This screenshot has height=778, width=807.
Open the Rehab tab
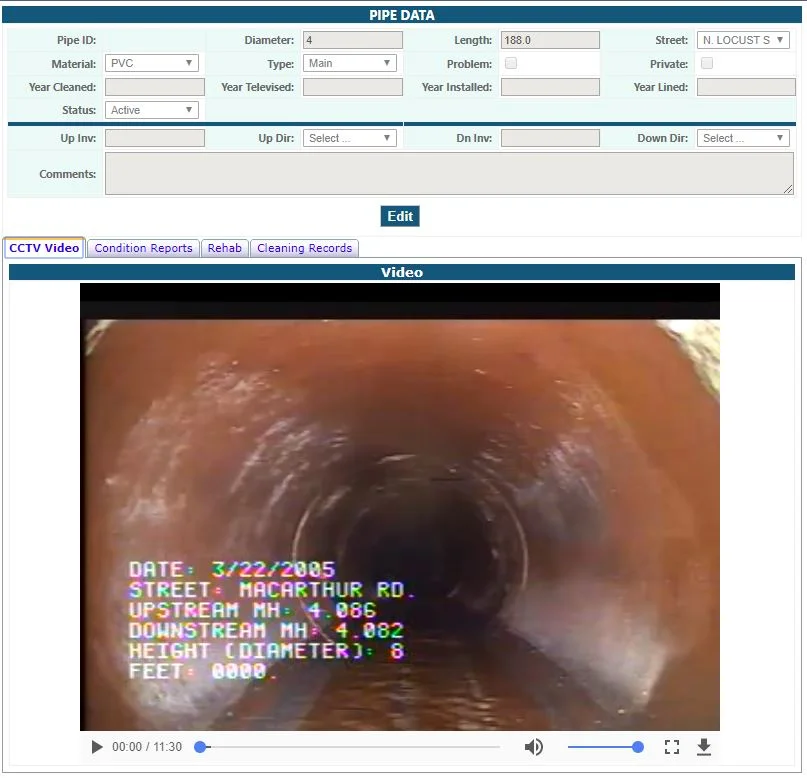click(224, 247)
